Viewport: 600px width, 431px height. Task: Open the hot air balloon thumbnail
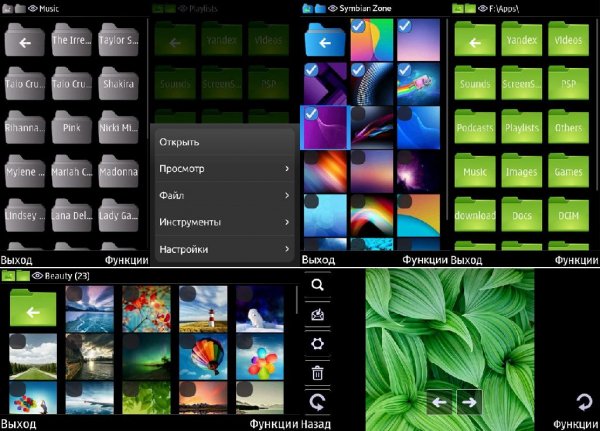coord(203,356)
